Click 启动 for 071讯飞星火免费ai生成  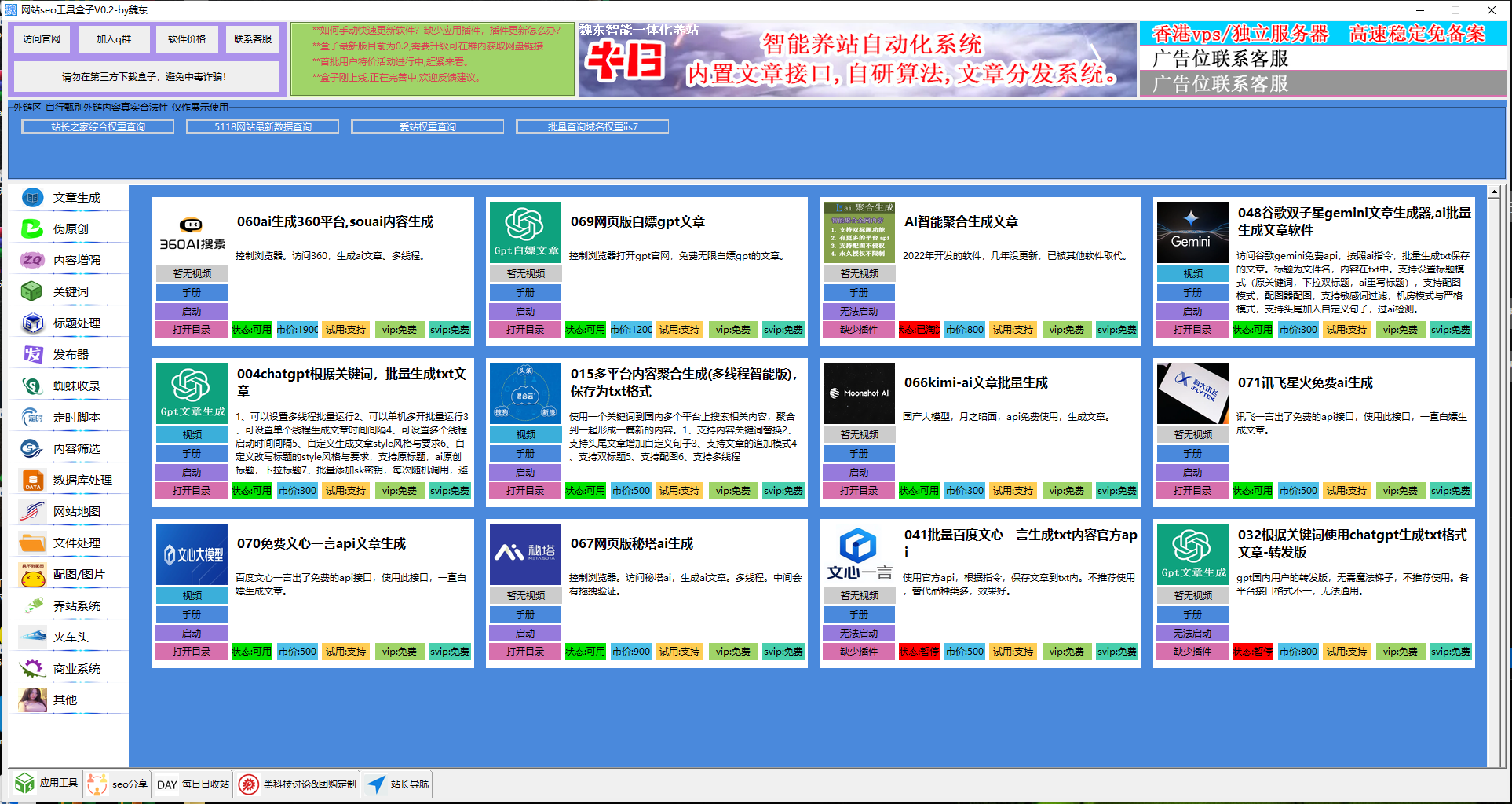1192,472
